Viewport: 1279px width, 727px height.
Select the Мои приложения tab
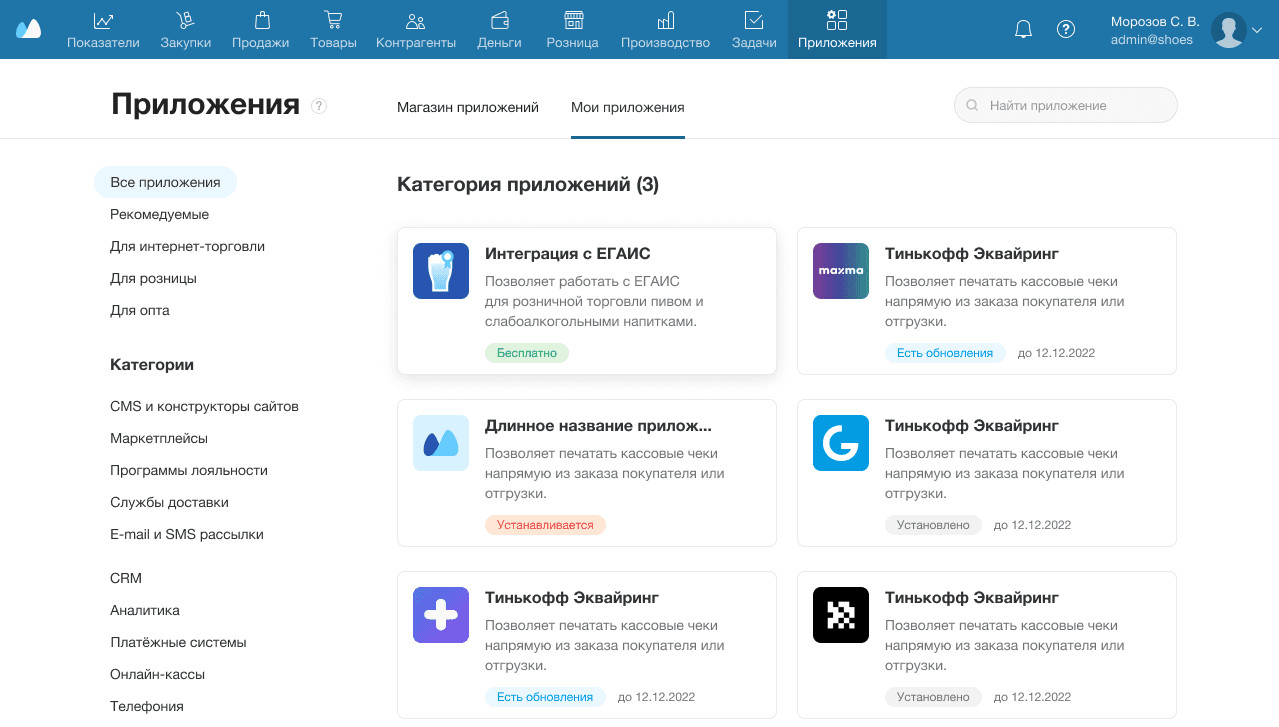pos(627,107)
